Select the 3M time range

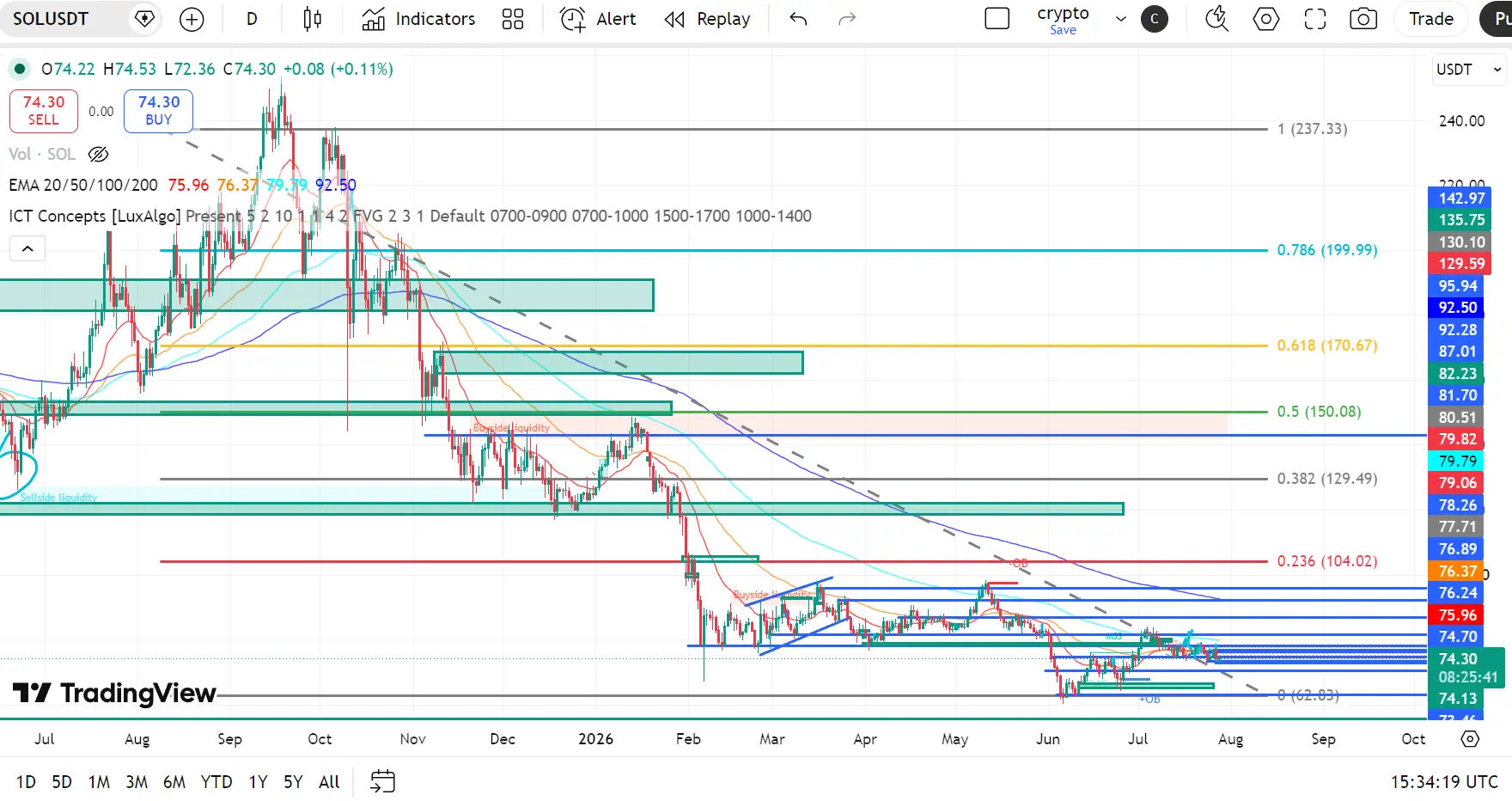pyautogui.click(x=137, y=782)
